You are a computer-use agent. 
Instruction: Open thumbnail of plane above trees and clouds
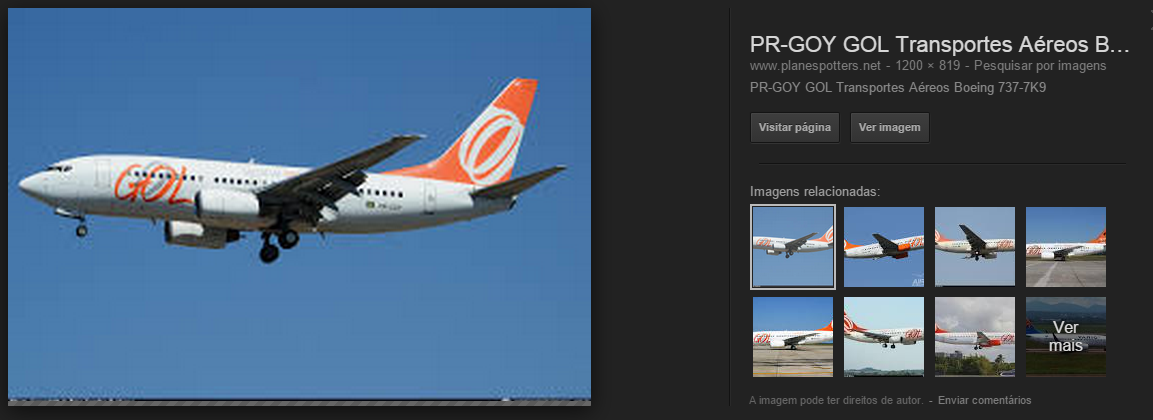pos(975,337)
